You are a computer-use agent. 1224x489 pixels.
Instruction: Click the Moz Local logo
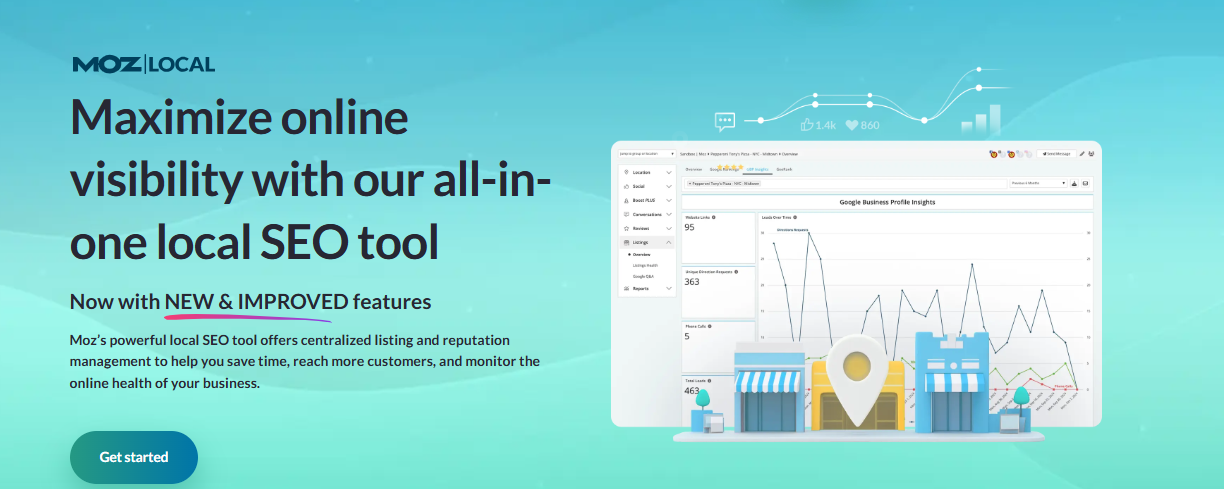[x=144, y=65]
